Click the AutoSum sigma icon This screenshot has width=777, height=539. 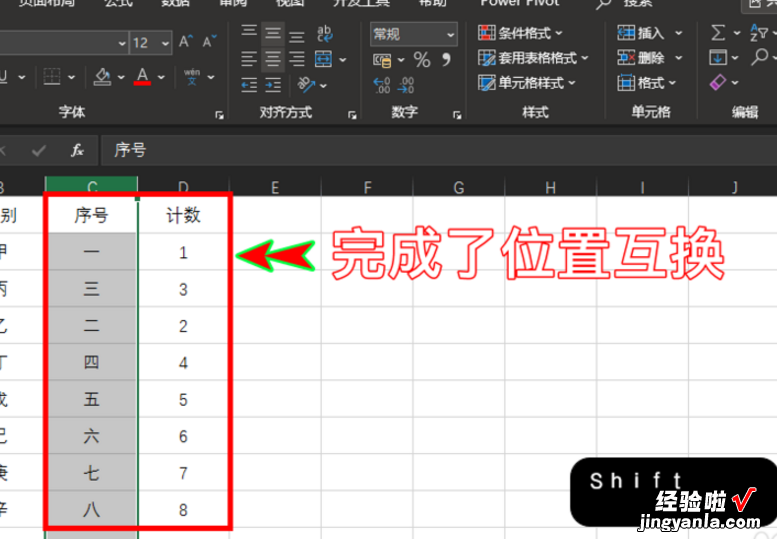[718, 33]
